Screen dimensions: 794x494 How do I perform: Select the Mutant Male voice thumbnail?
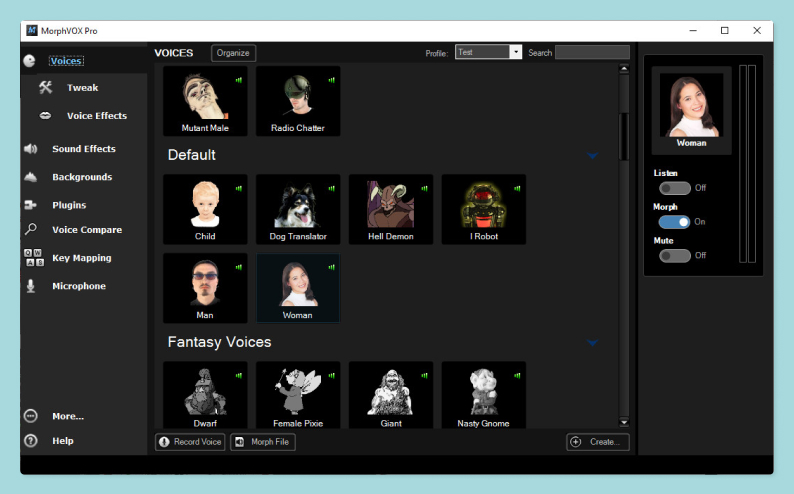(x=205, y=101)
